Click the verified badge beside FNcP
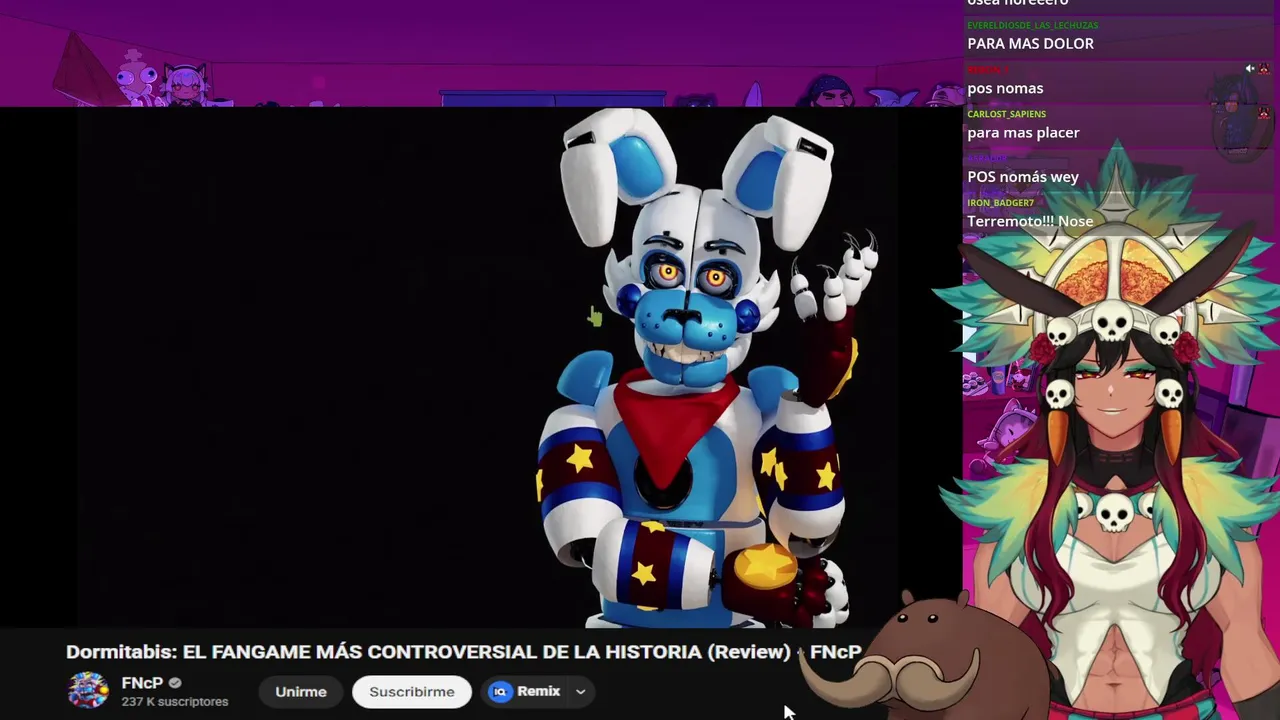The image size is (1280, 720). pyautogui.click(x=175, y=683)
